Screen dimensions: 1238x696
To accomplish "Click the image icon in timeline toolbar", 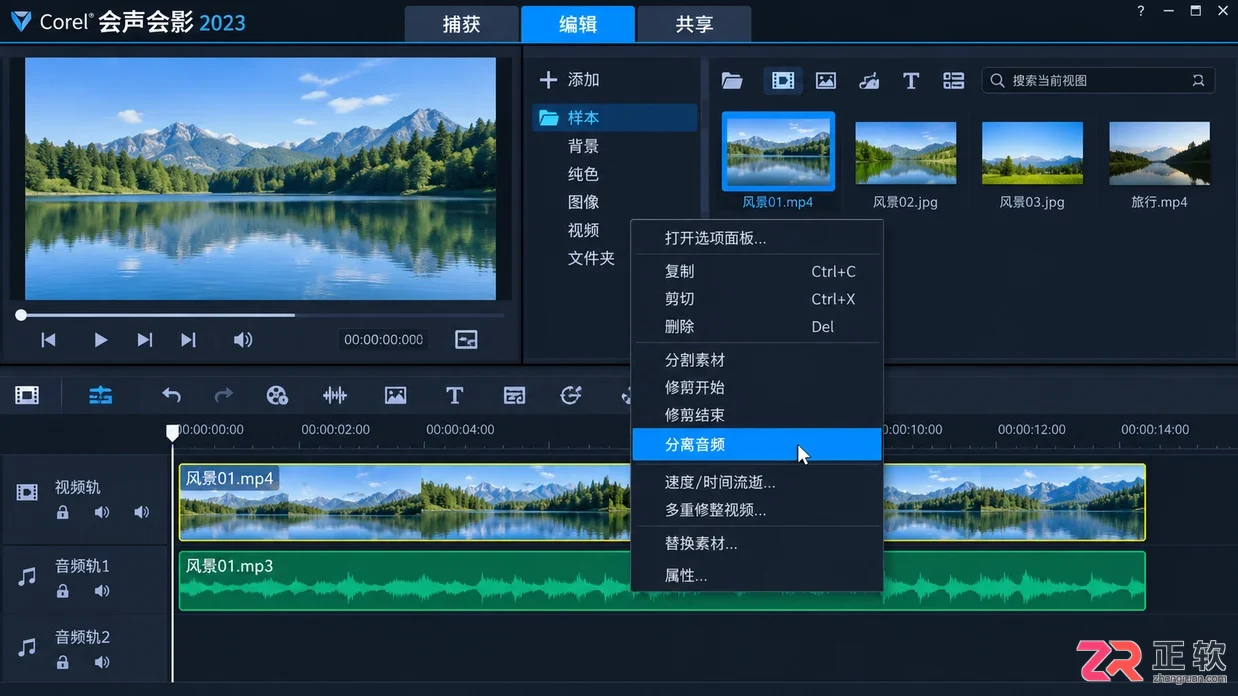I will click(396, 396).
